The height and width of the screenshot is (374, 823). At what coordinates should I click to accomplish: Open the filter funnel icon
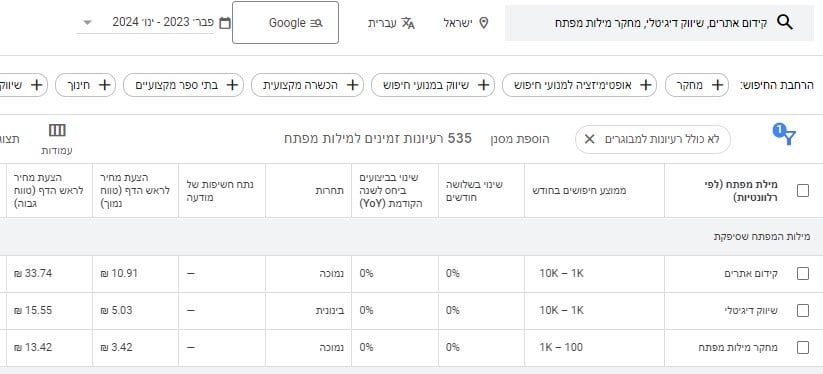(x=785, y=135)
